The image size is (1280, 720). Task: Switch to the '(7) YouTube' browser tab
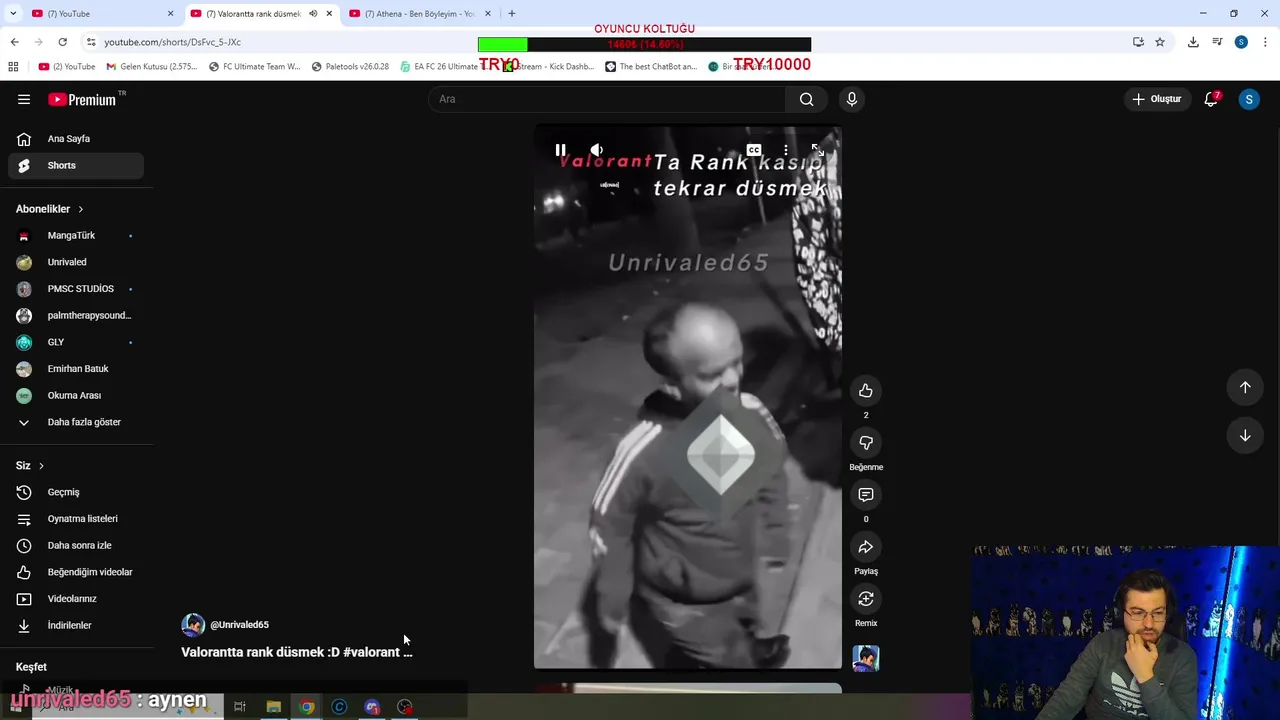[x=102, y=14]
